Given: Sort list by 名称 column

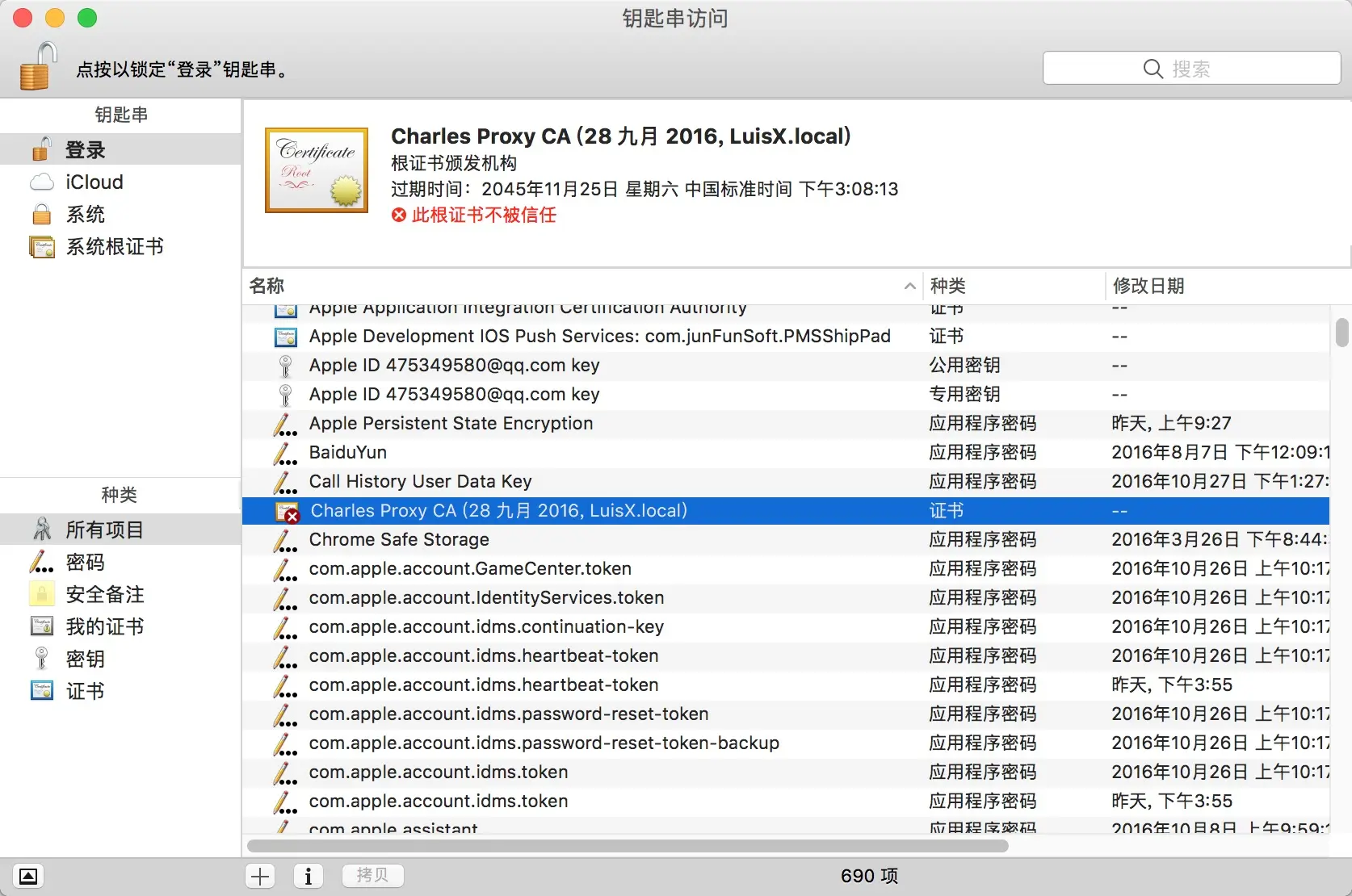Looking at the screenshot, I should click(582, 286).
